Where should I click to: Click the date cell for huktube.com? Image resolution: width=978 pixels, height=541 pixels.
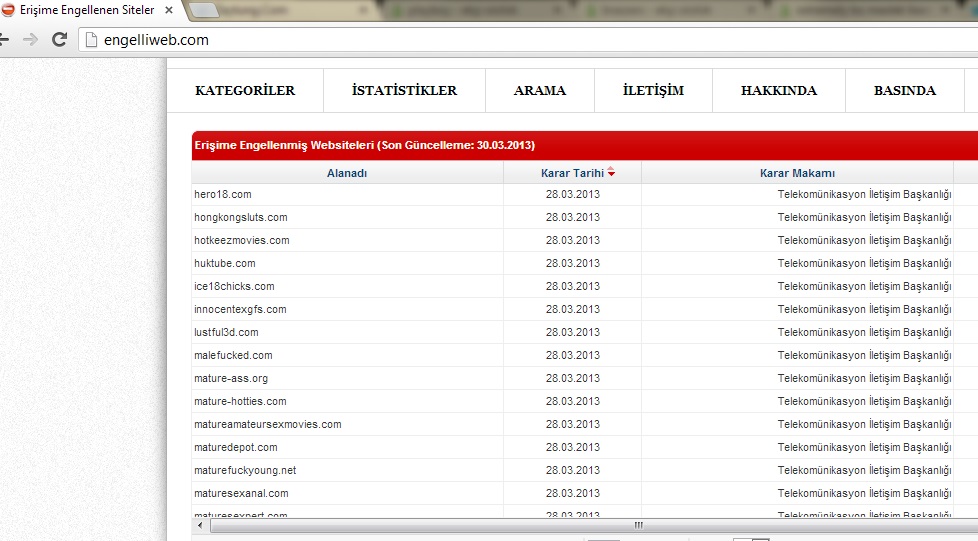(573, 264)
